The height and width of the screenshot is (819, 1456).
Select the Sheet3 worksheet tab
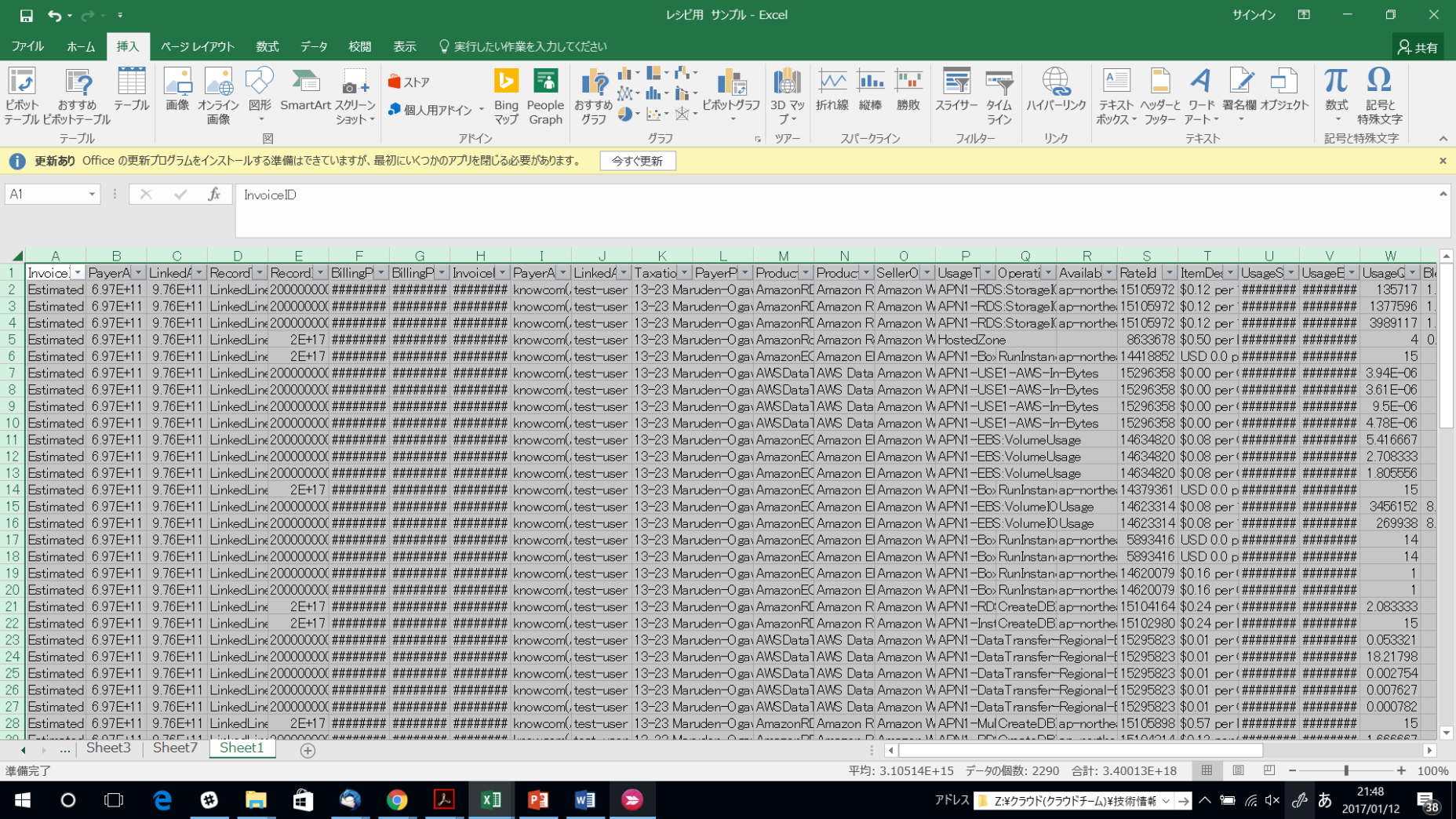coord(108,748)
